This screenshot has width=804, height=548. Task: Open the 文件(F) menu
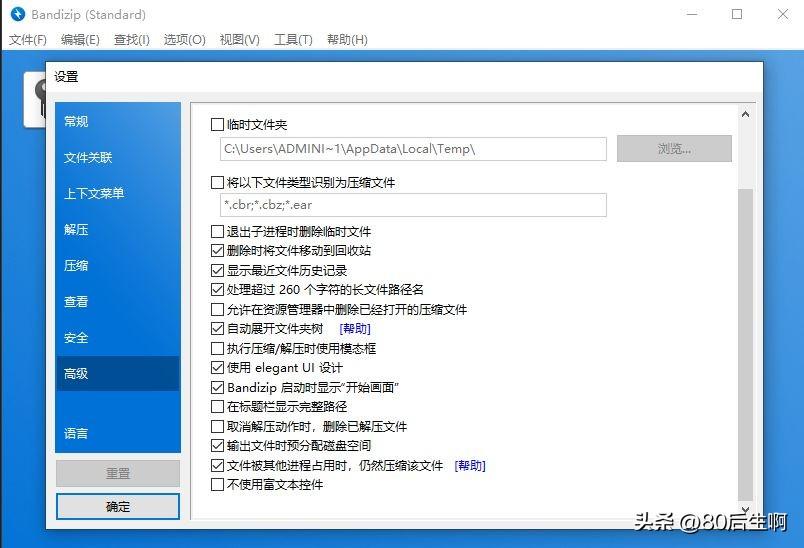28,39
